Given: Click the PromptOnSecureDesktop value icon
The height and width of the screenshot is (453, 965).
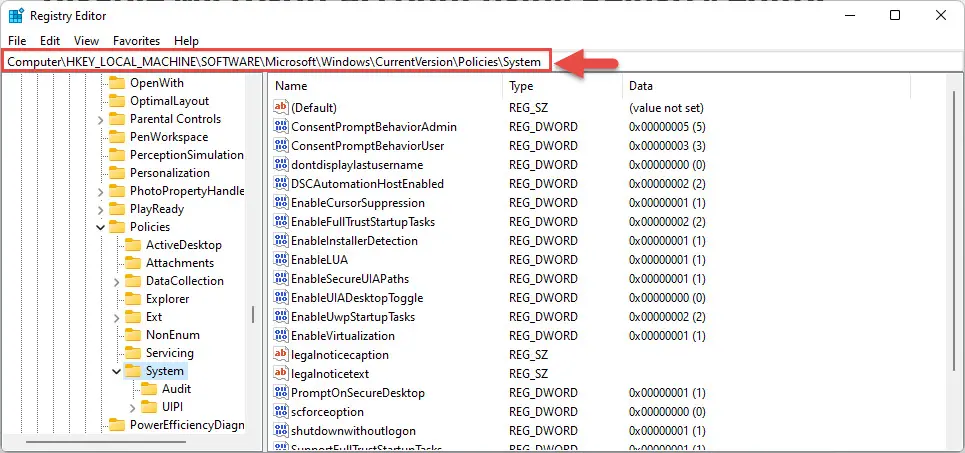Looking at the screenshot, I should [x=281, y=393].
